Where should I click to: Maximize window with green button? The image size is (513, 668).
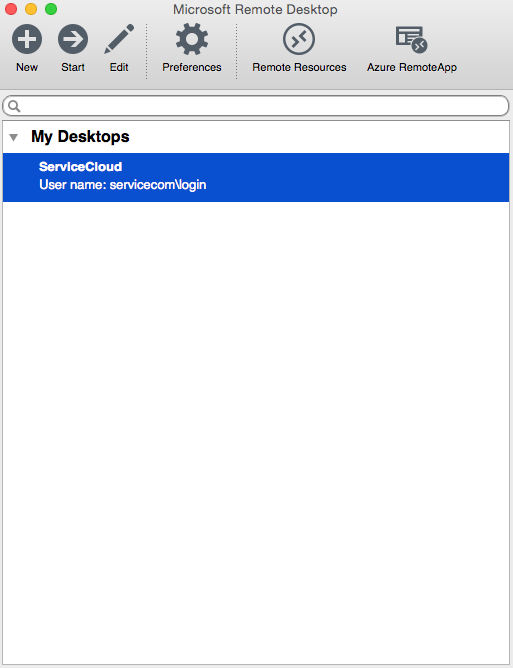coord(51,9)
